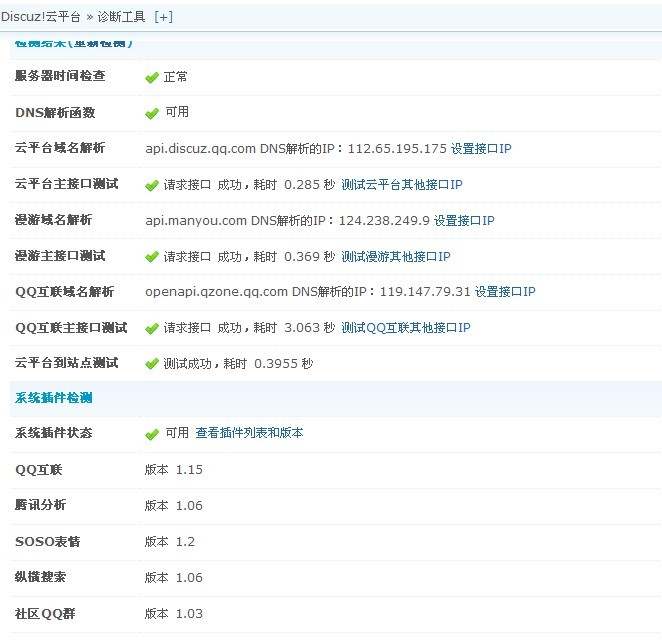The image size is (662, 640).
Task: Select api.discuz.qq.com DNS IP 112.65.195.175 text
Action: coord(296,149)
